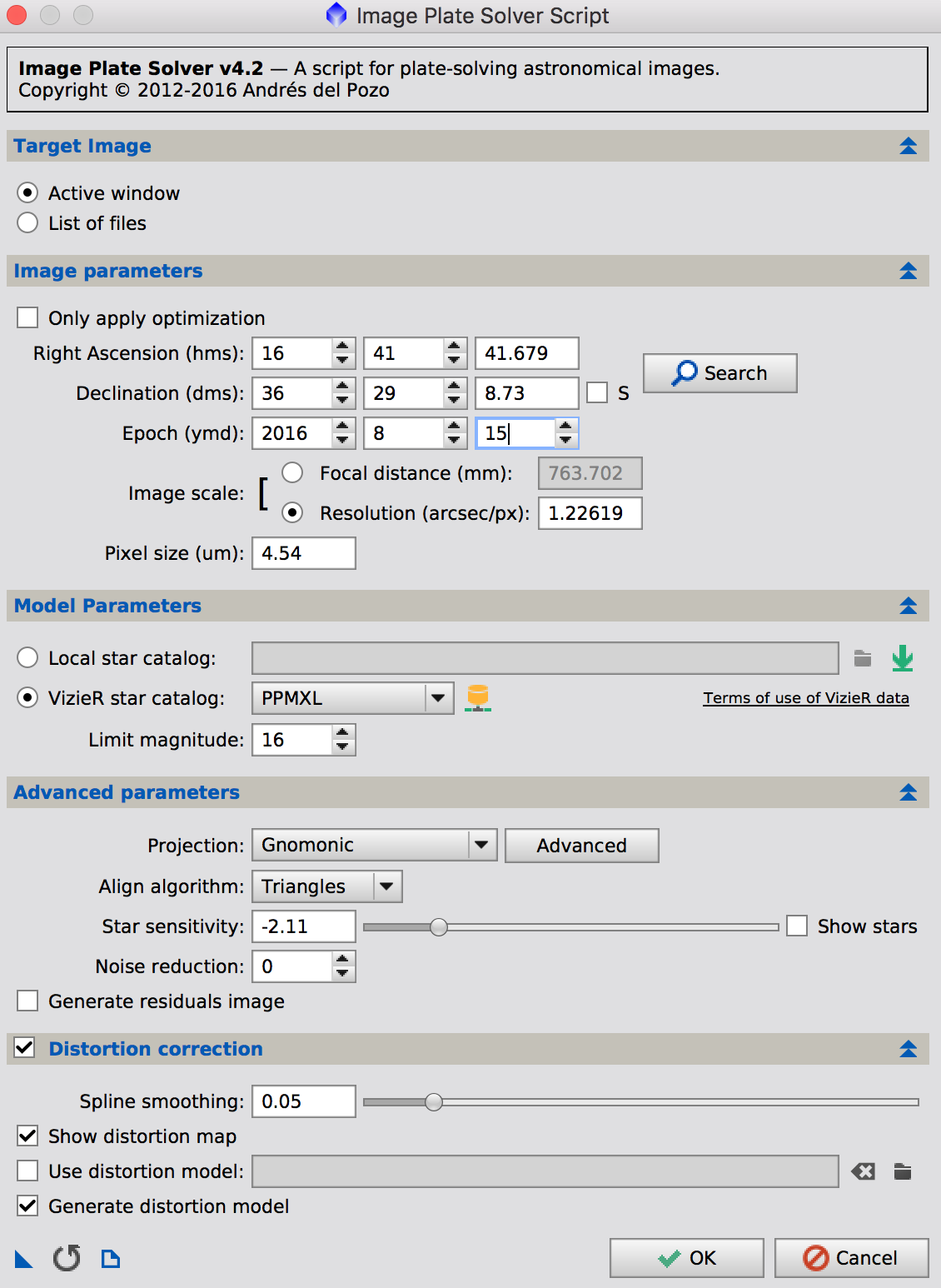Click the Search coordinates button
This screenshot has height=1288, width=941.
[719, 373]
